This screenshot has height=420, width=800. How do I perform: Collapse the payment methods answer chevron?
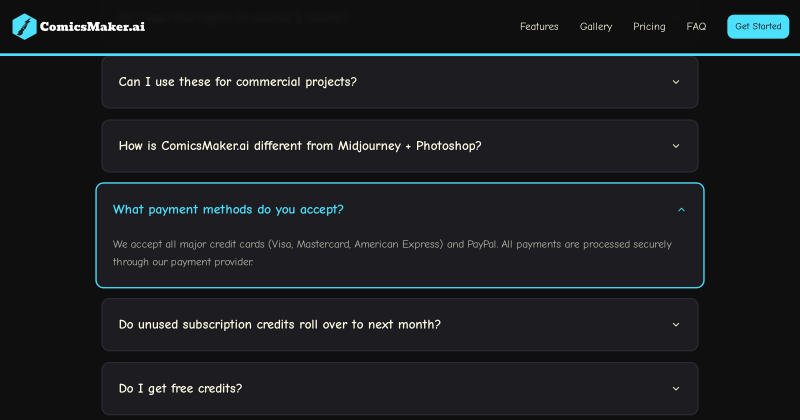click(681, 210)
